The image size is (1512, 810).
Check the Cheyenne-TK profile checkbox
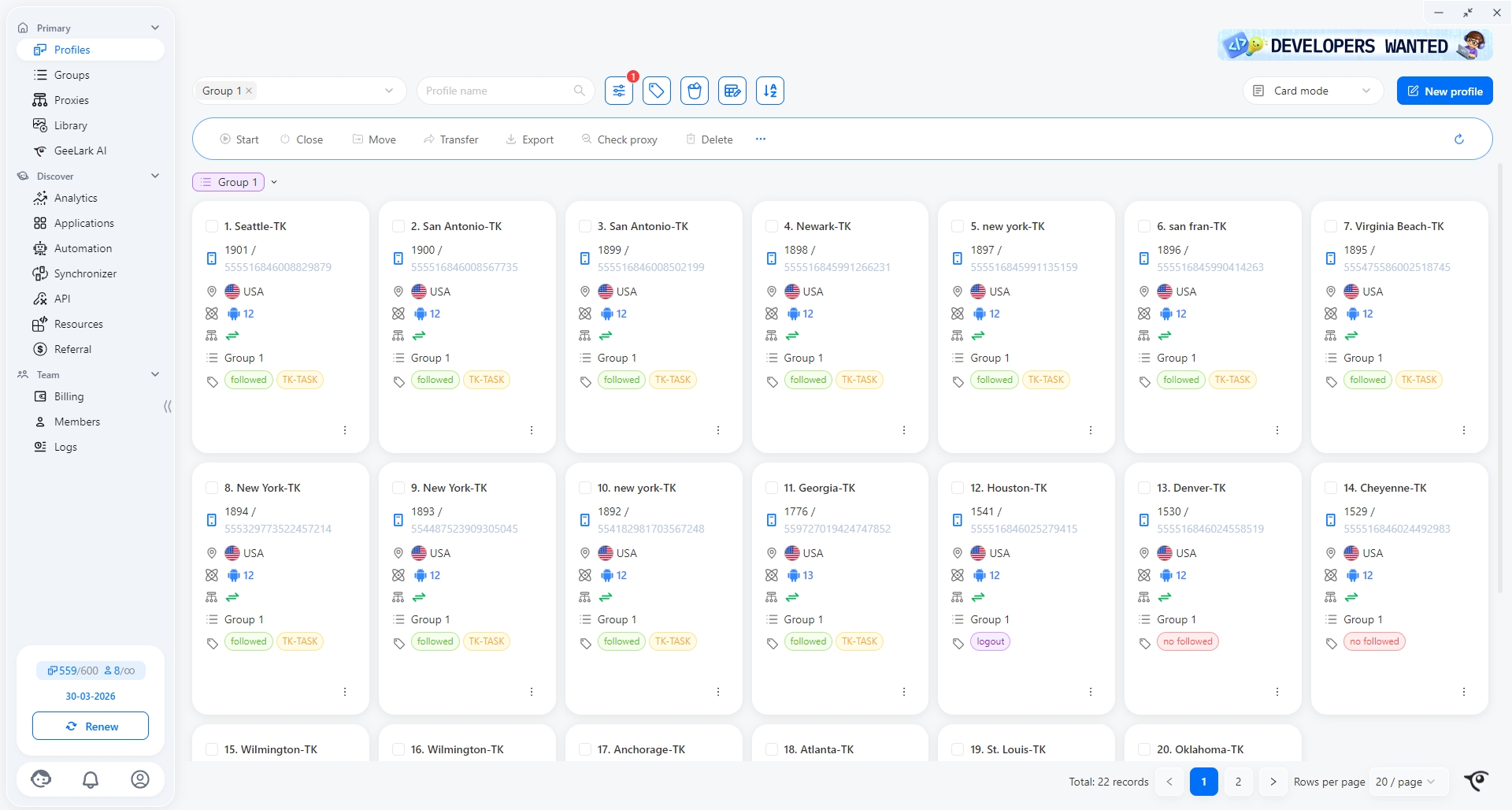coord(1331,488)
